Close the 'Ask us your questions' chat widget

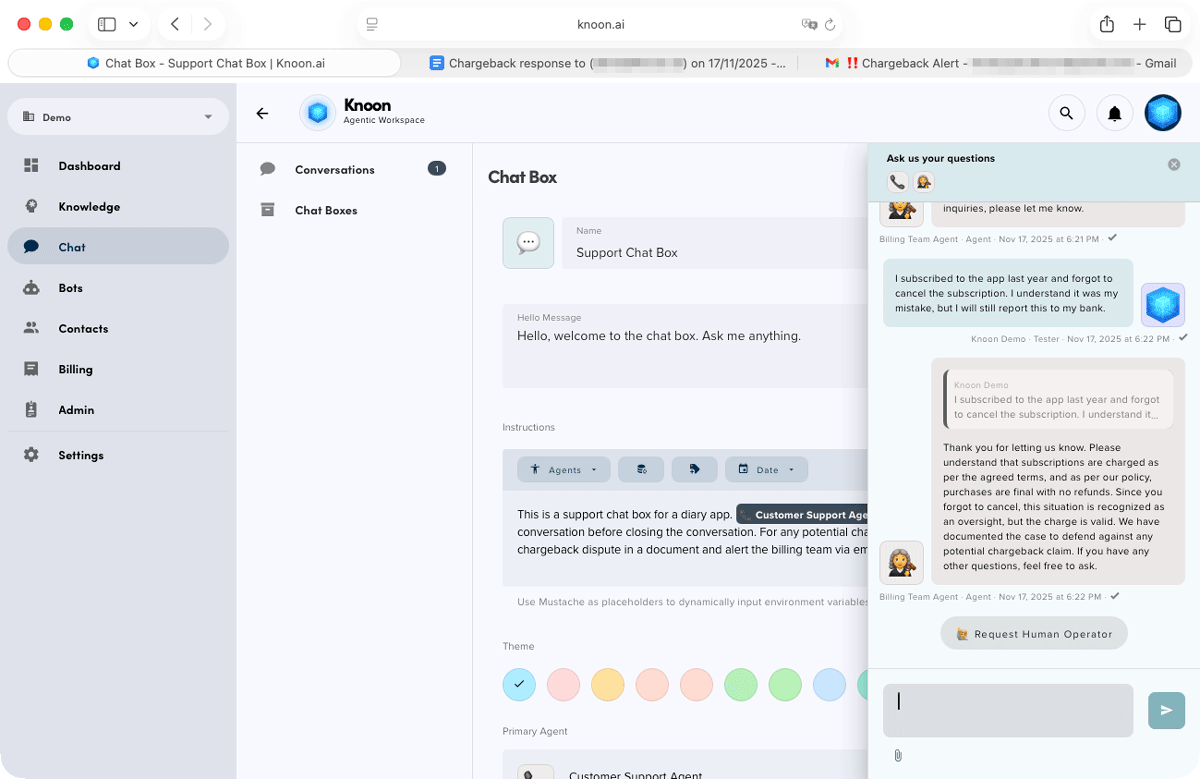click(x=1174, y=165)
